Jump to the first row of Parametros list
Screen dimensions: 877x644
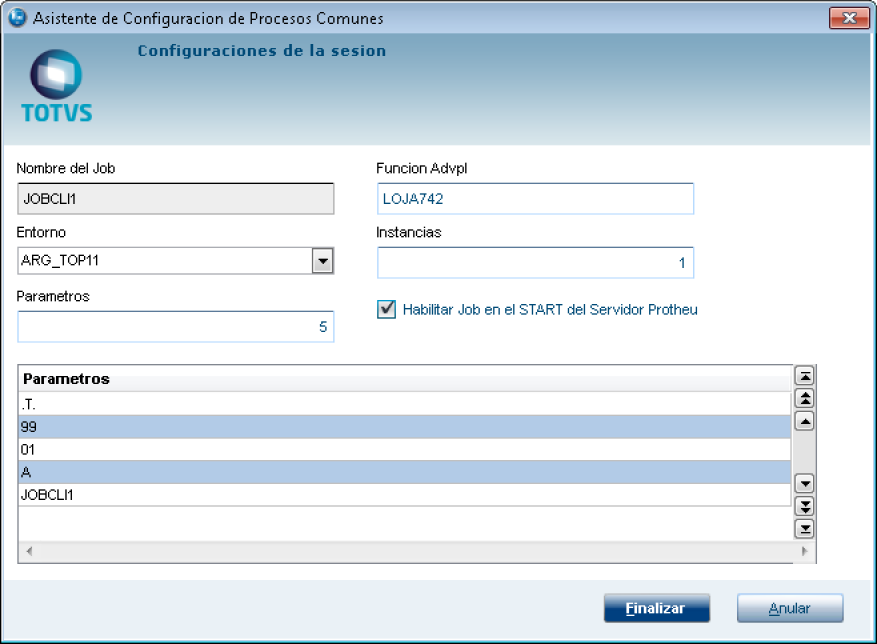point(803,376)
